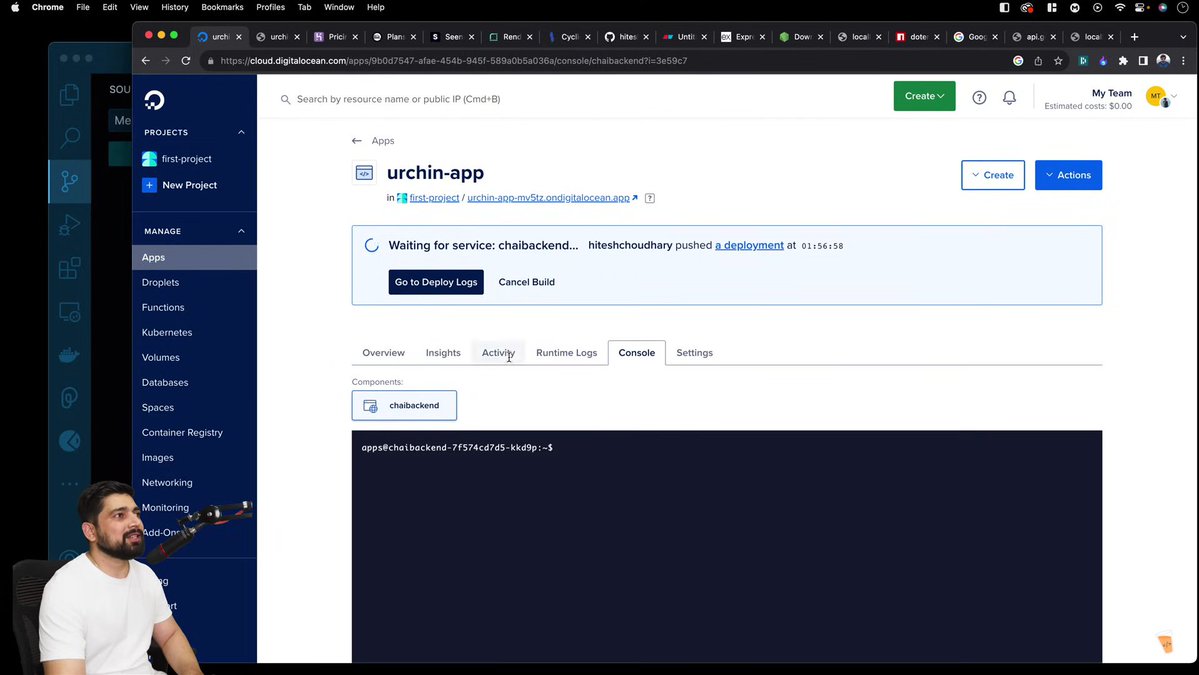Open the green Create dropdown

pyautogui.click(x=924, y=96)
